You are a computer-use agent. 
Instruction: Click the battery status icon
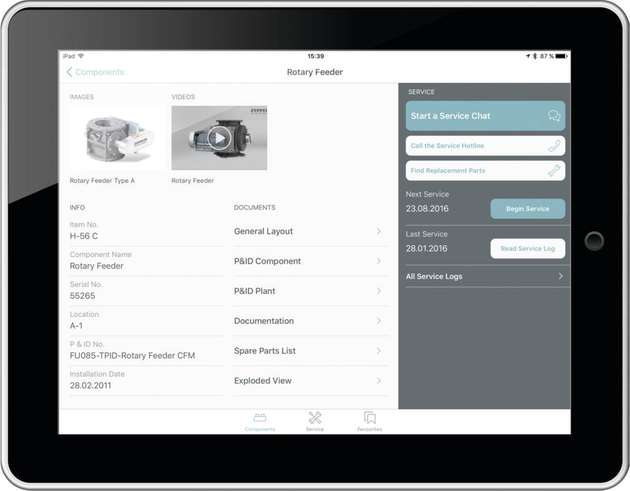[x=561, y=56]
